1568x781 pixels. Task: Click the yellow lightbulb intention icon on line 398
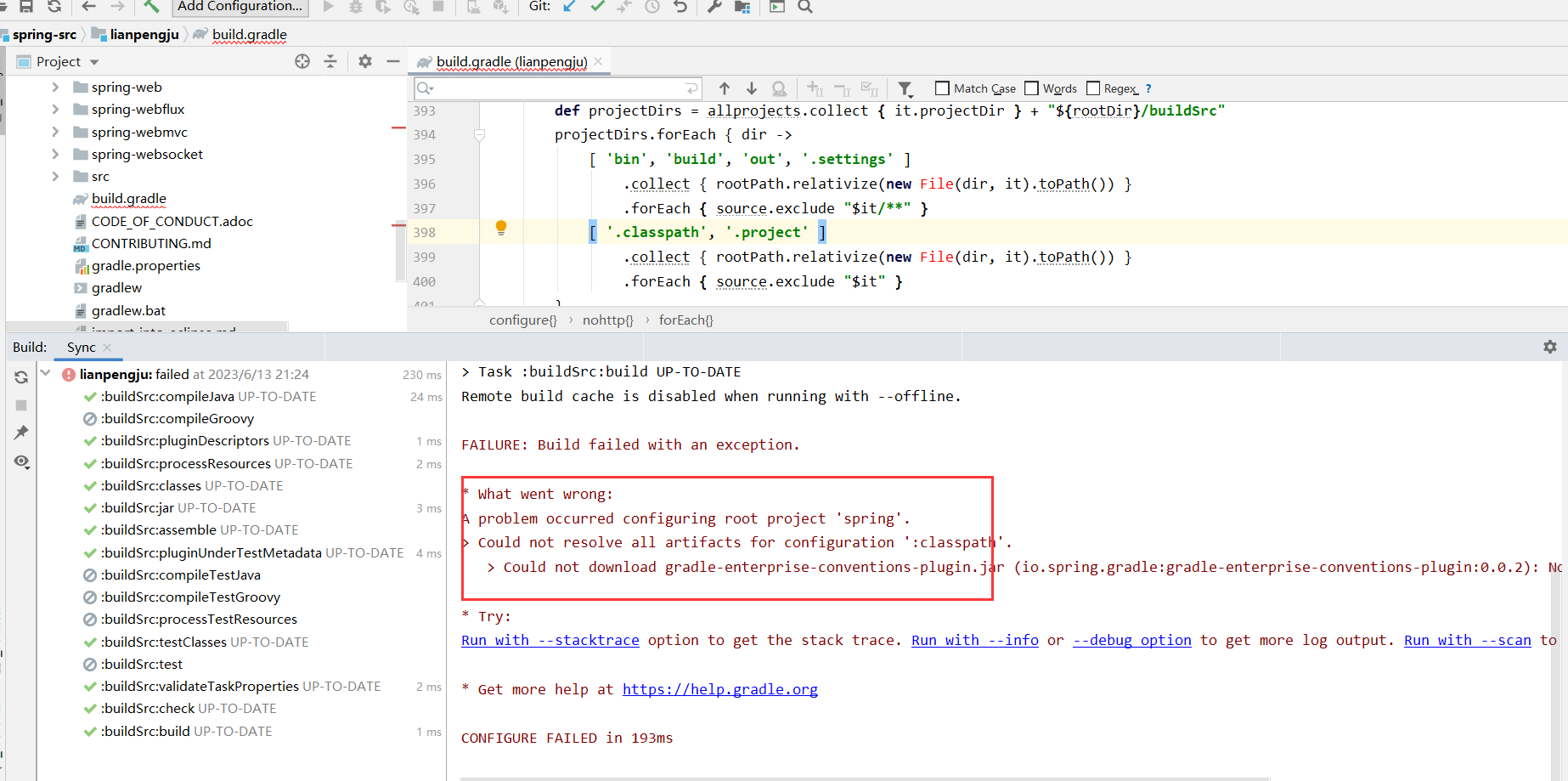point(501,228)
